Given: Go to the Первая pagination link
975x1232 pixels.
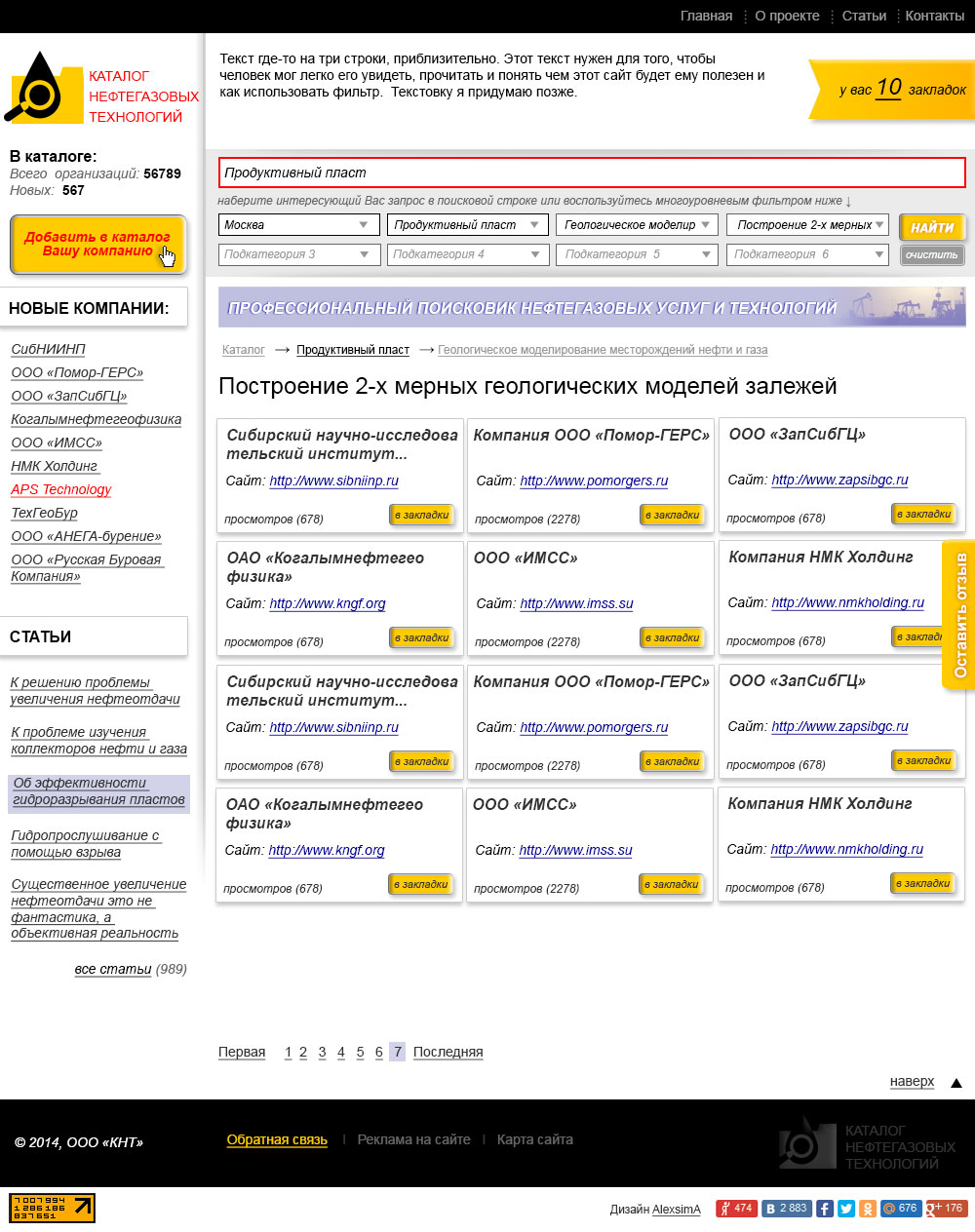Looking at the screenshot, I should pyautogui.click(x=242, y=1052).
